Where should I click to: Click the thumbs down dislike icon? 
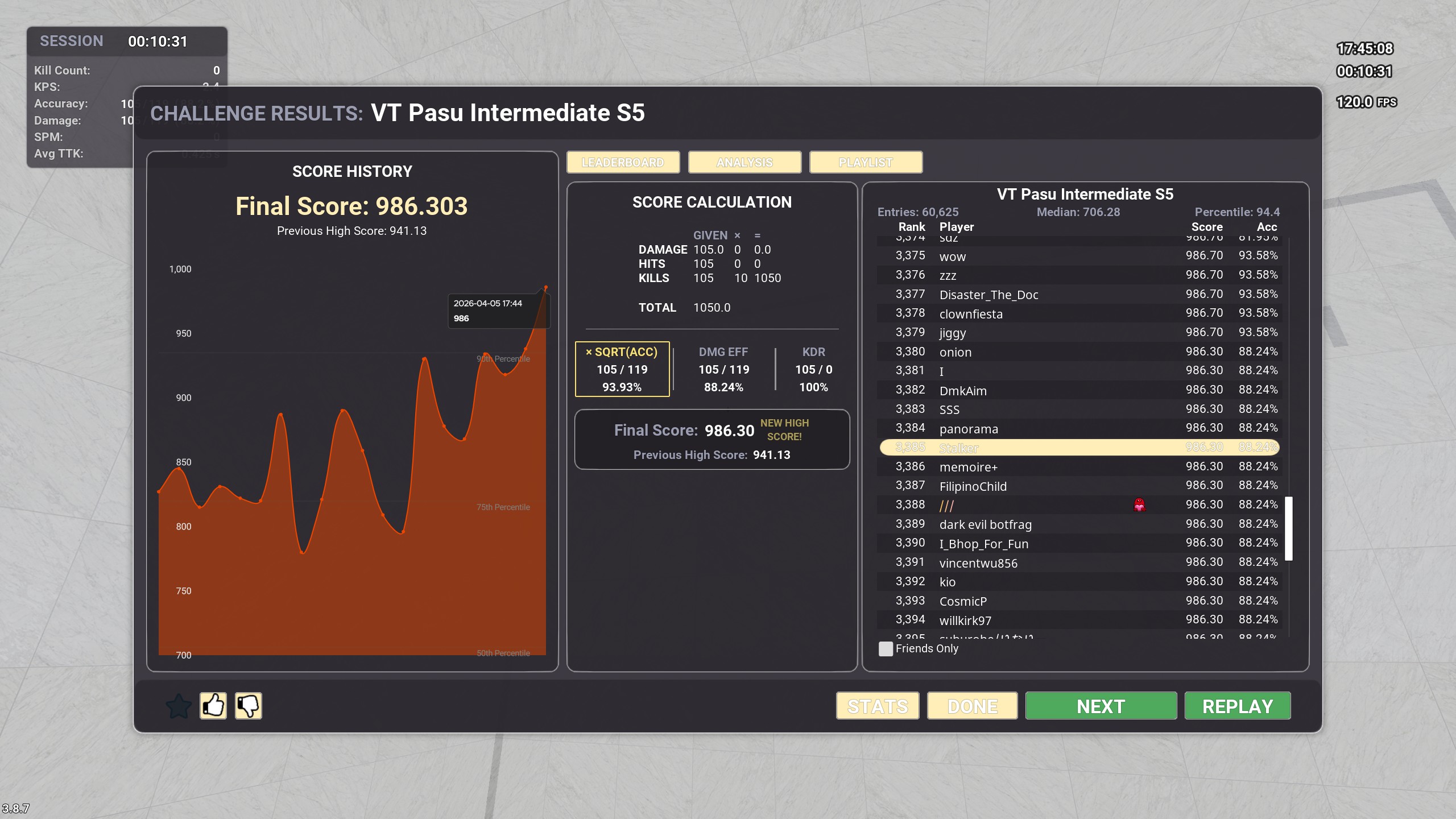pos(248,706)
